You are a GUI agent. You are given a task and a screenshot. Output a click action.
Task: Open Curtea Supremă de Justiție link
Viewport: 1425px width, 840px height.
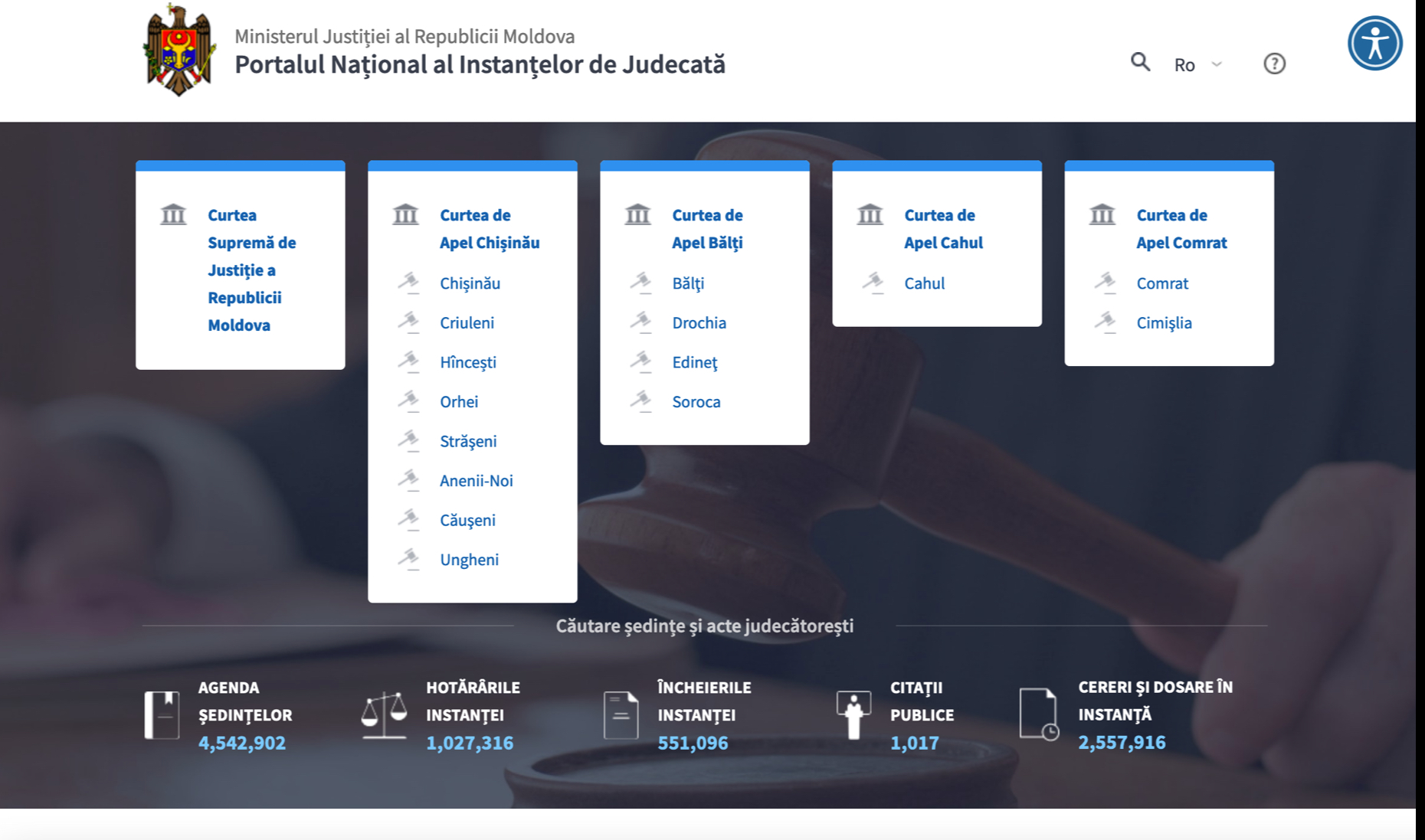pyautogui.click(x=251, y=270)
